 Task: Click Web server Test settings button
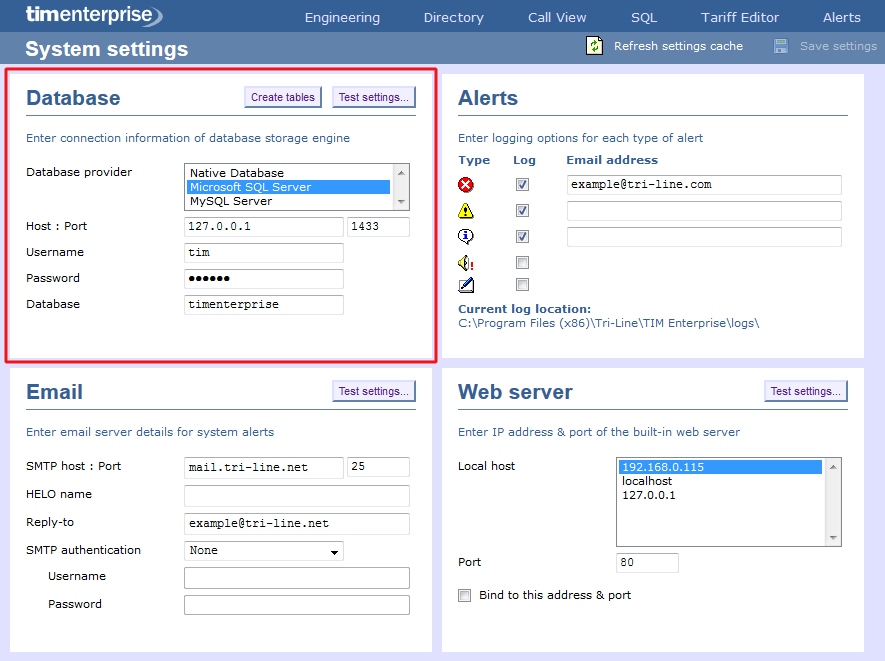coord(805,391)
